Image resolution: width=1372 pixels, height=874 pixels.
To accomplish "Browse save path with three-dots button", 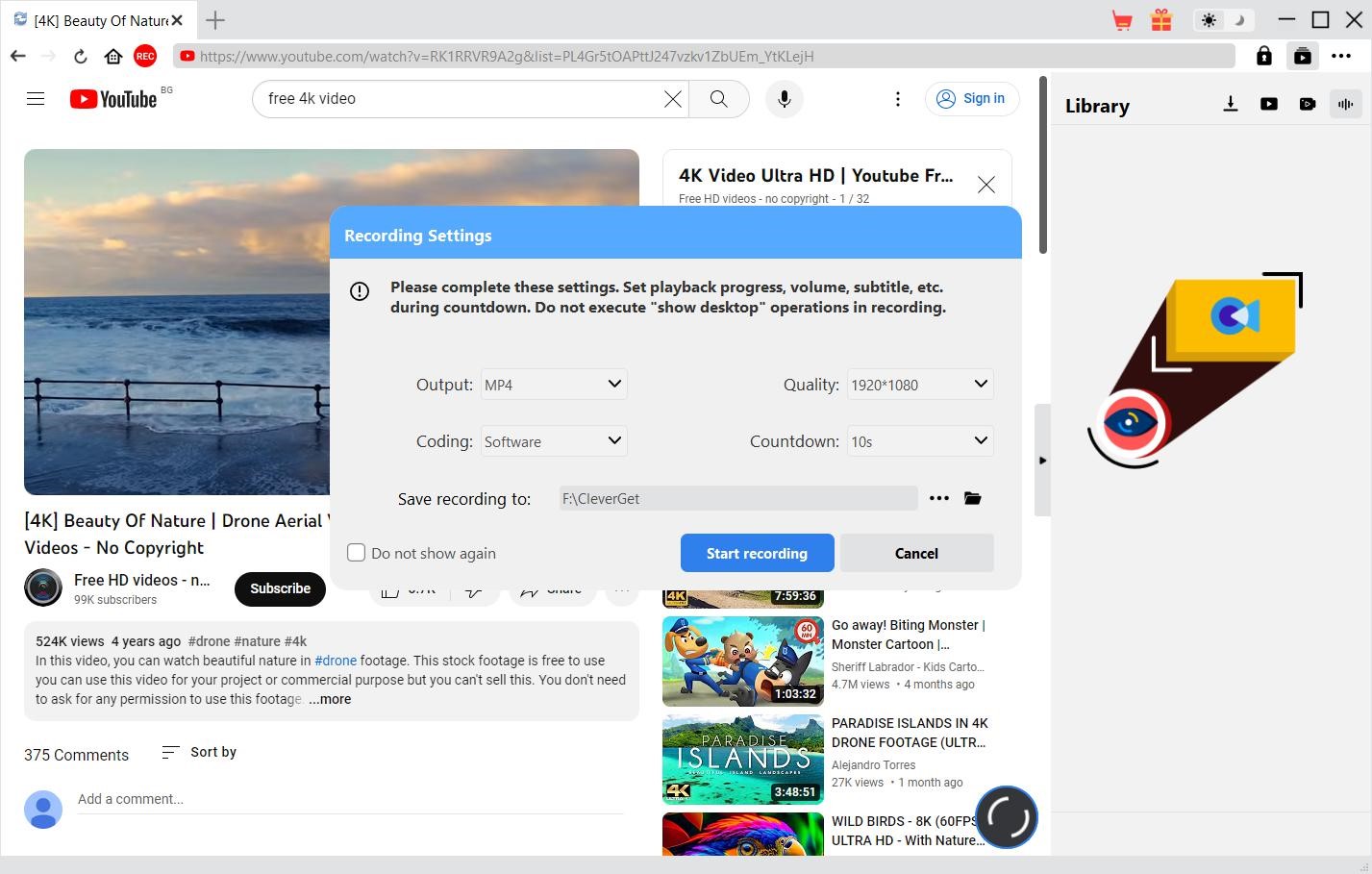I will [938, 498].
